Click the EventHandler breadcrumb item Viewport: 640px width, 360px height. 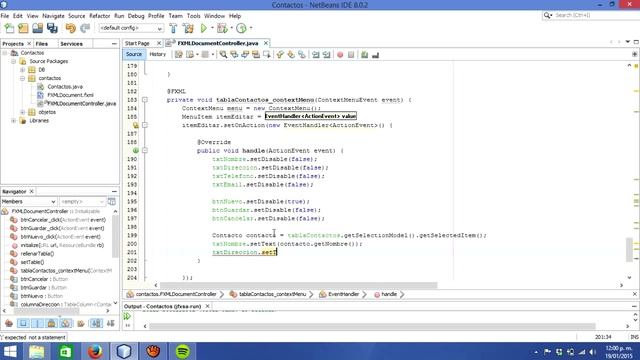click(343, 294)
